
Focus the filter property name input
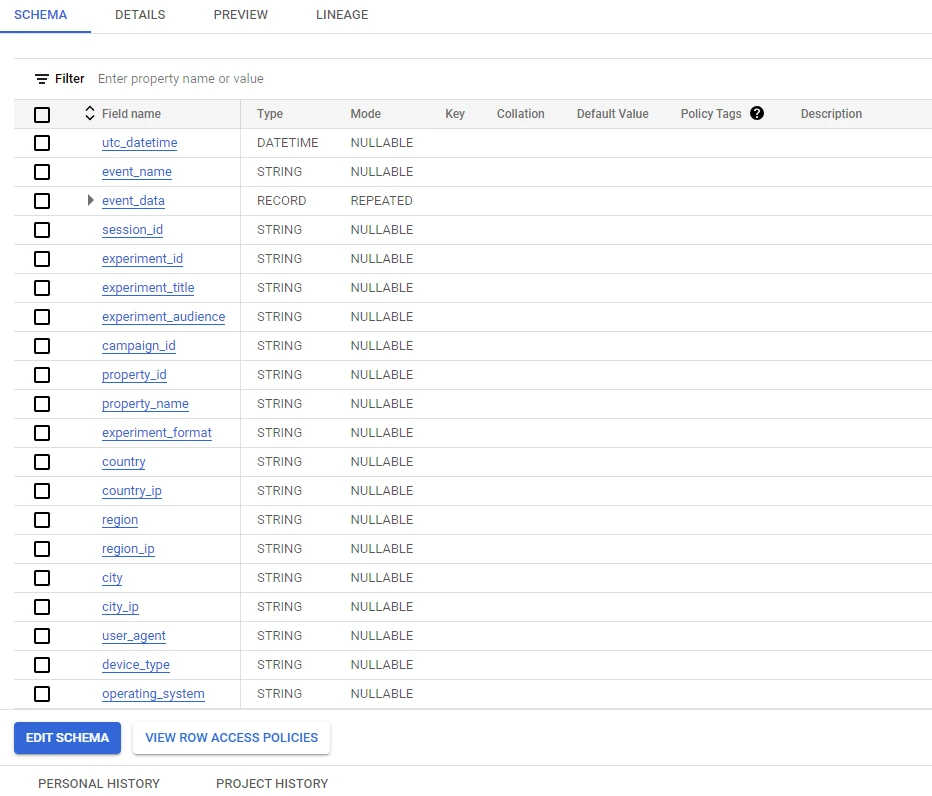pyautogui.click(x=180, y=78)
